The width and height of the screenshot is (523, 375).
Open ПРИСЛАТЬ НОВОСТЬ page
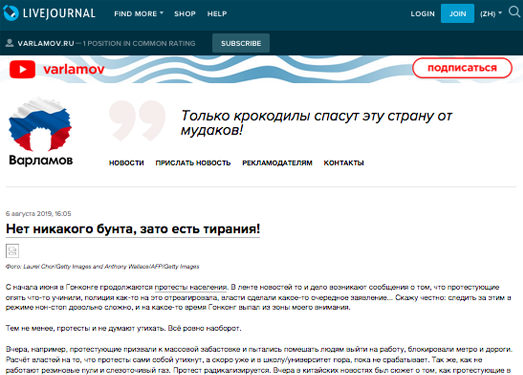pos(193,163)
